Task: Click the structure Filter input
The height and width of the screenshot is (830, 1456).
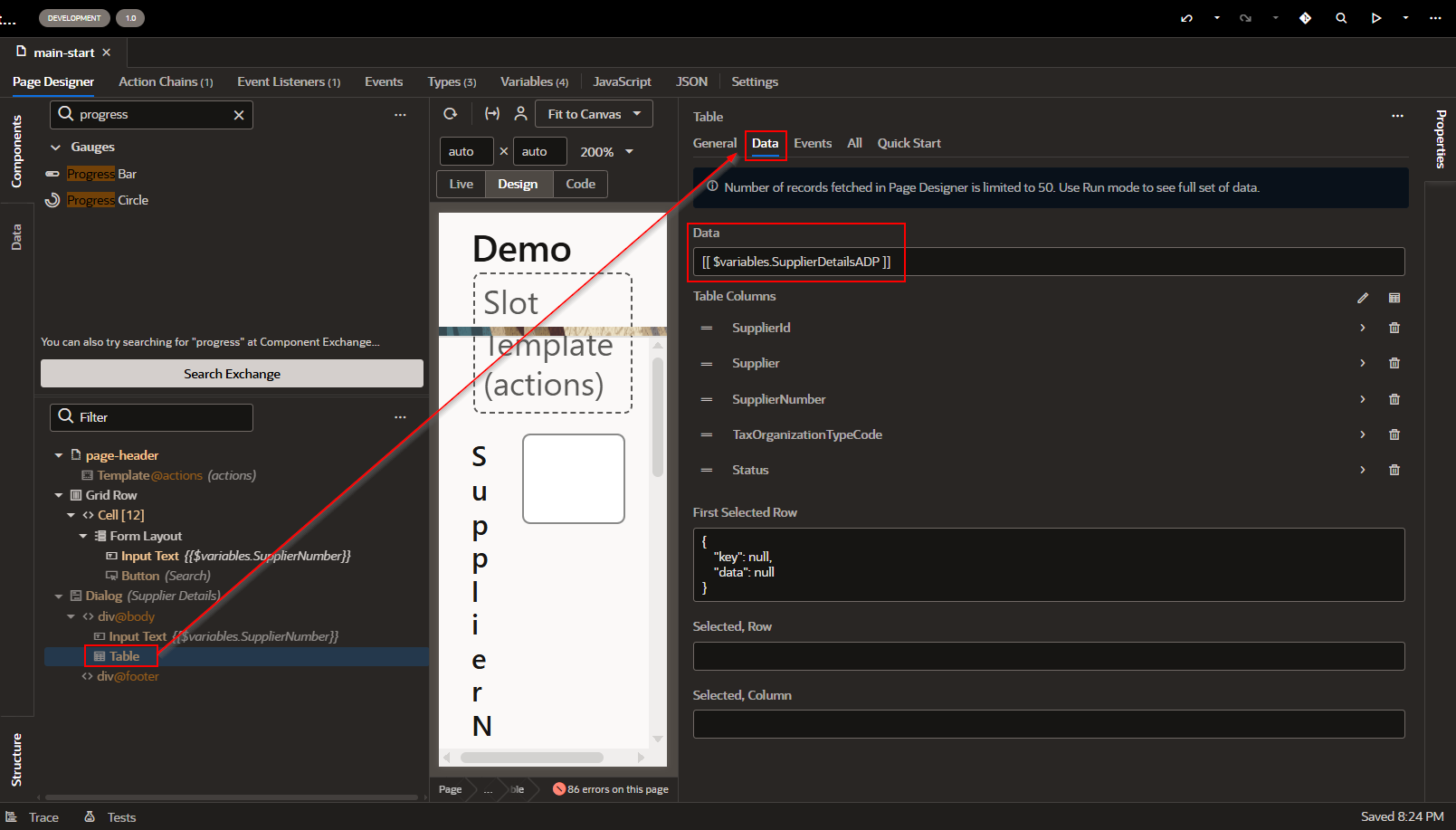Action: [x=151, y=417]
